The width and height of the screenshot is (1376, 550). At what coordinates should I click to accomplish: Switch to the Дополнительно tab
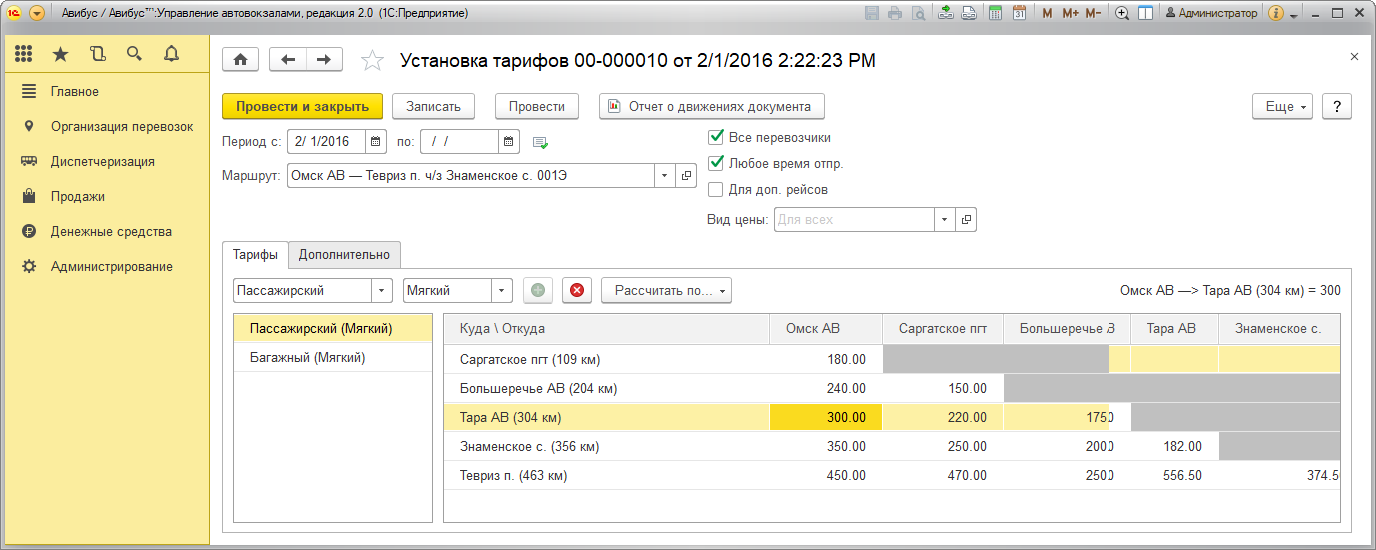344,255
